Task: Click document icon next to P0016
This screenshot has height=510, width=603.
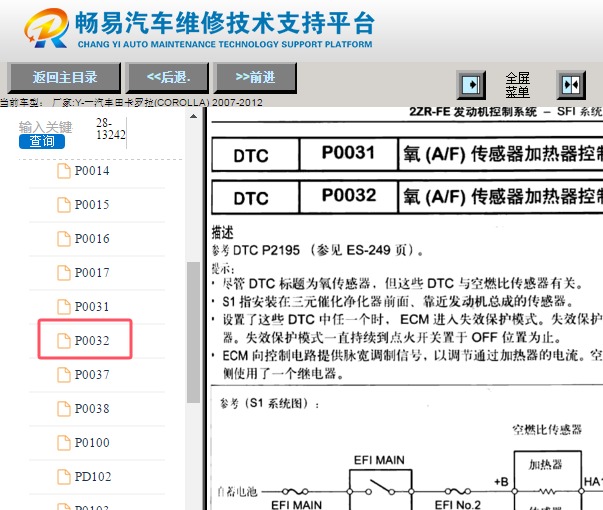Action: (x=64, y=238)
